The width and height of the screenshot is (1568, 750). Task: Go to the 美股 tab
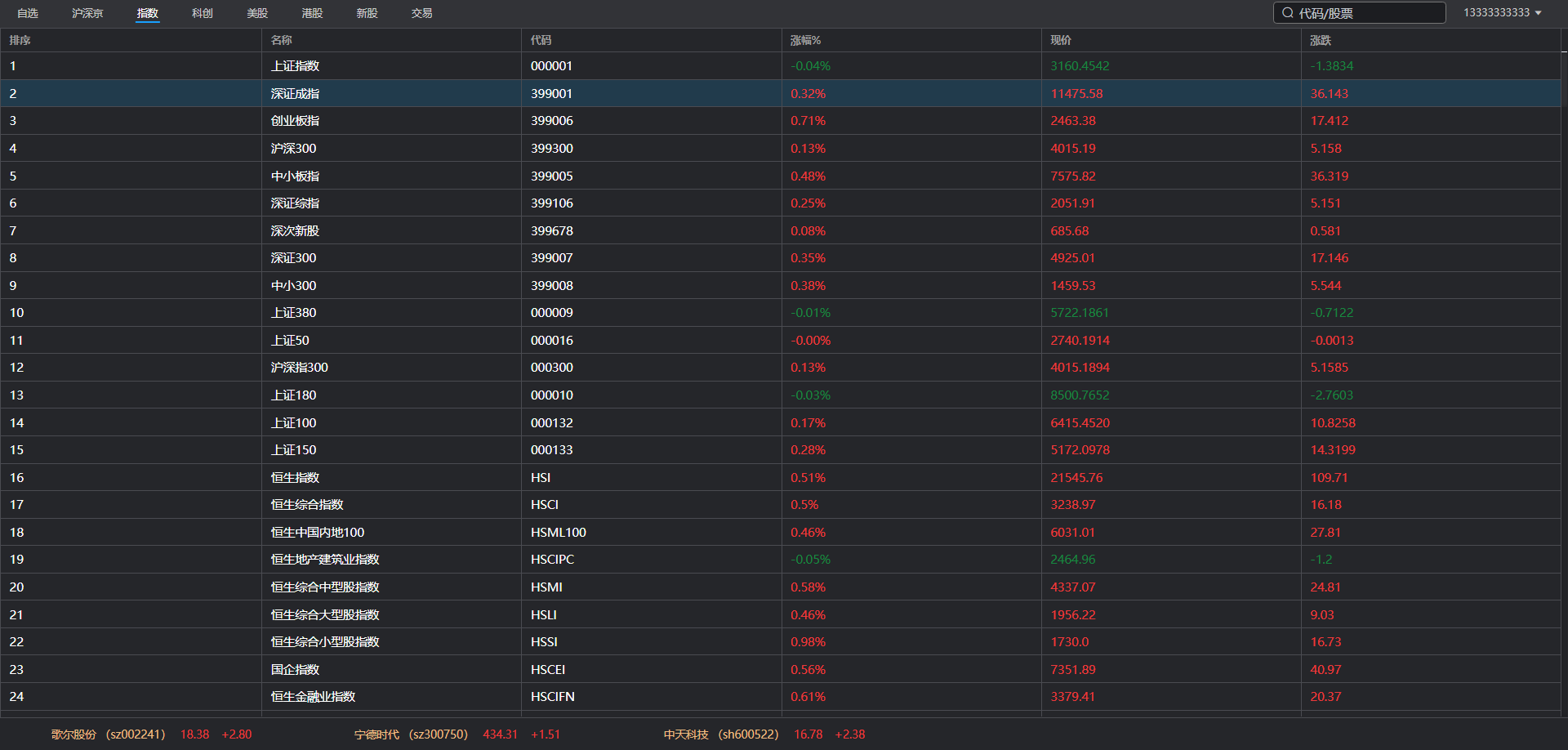point(257,13)
